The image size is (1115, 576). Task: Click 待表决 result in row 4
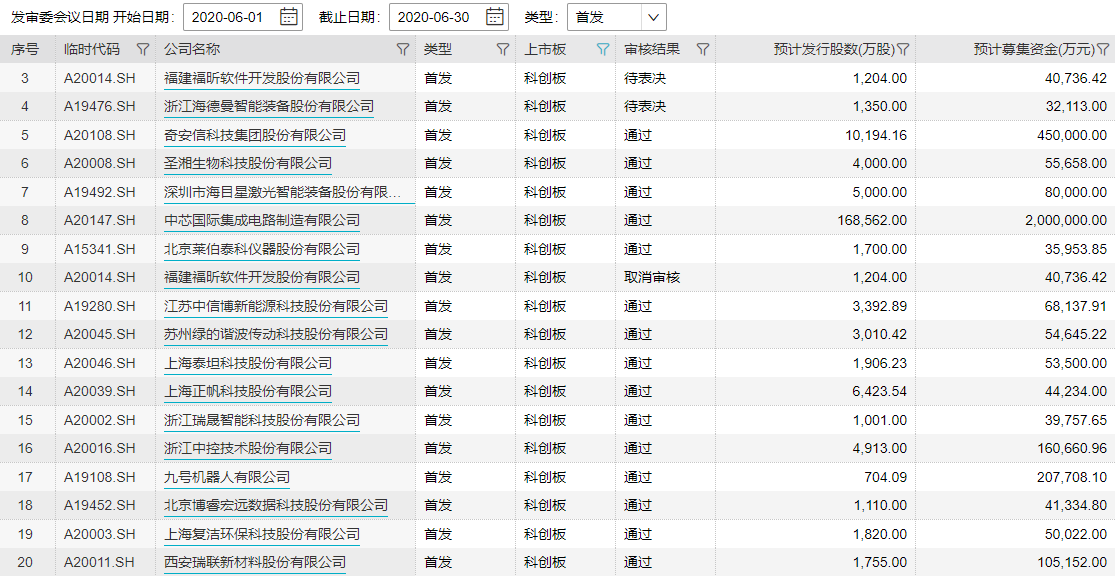[x=645, y=107]
